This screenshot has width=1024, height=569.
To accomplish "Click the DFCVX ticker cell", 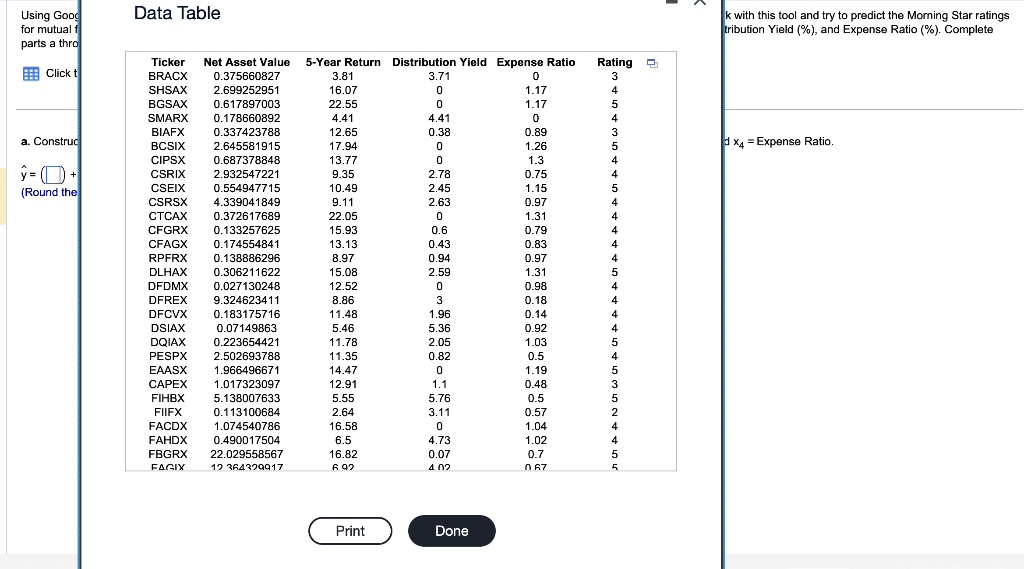I will (x=168, y=314).
